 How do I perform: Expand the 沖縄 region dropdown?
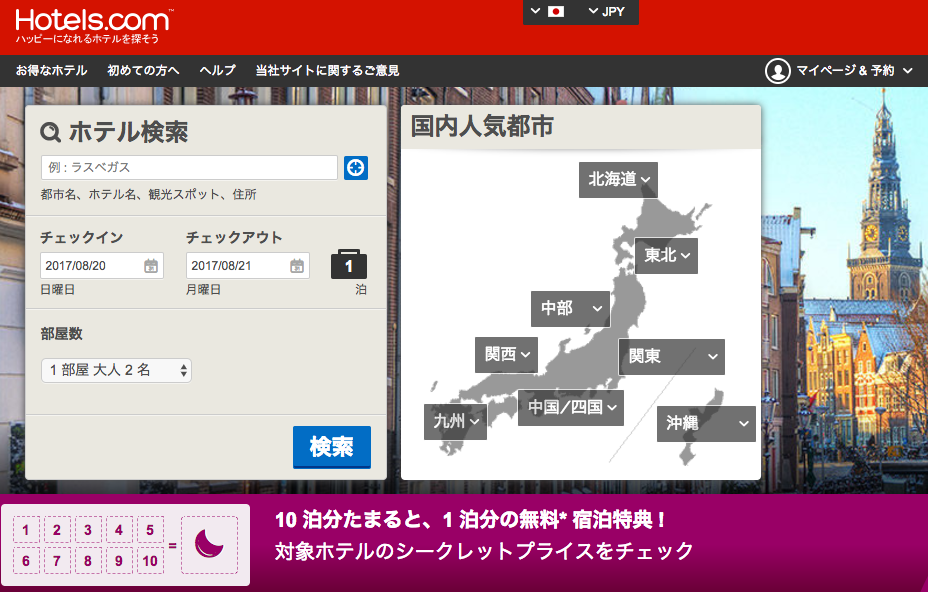[707, 423]
